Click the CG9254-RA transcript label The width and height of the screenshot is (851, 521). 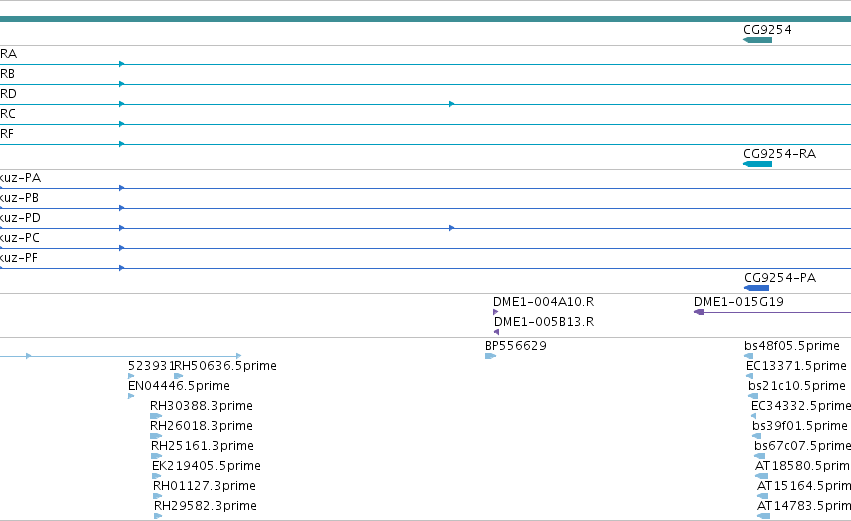(780, 154)
